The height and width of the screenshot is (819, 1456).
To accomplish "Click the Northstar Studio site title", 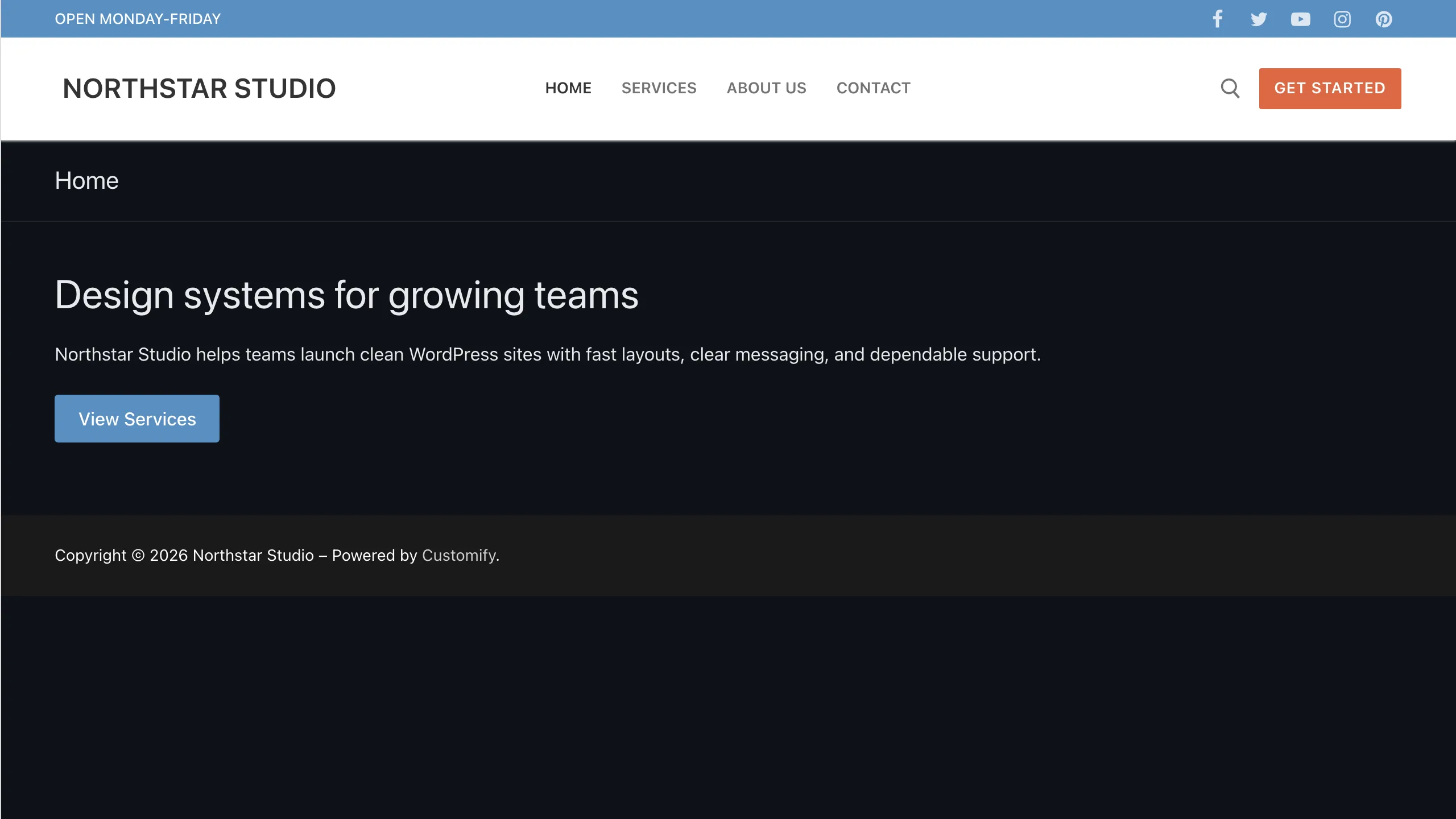I will [x=199, y=88].
